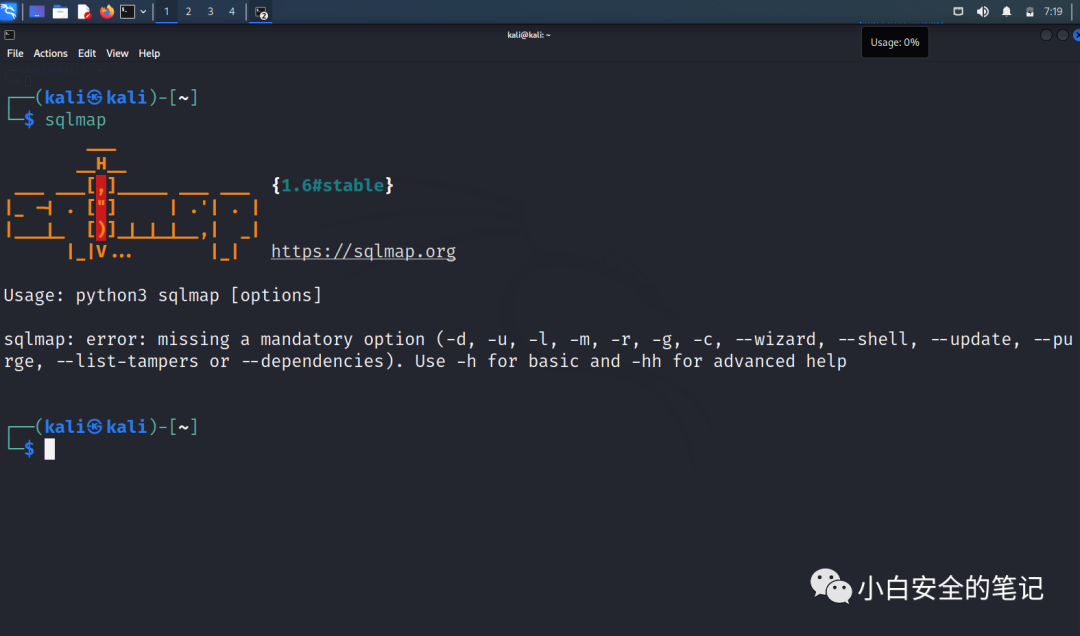1080x636 pixels.
Task: Open the https://sqlmap.org link
Action: (363, 252)
